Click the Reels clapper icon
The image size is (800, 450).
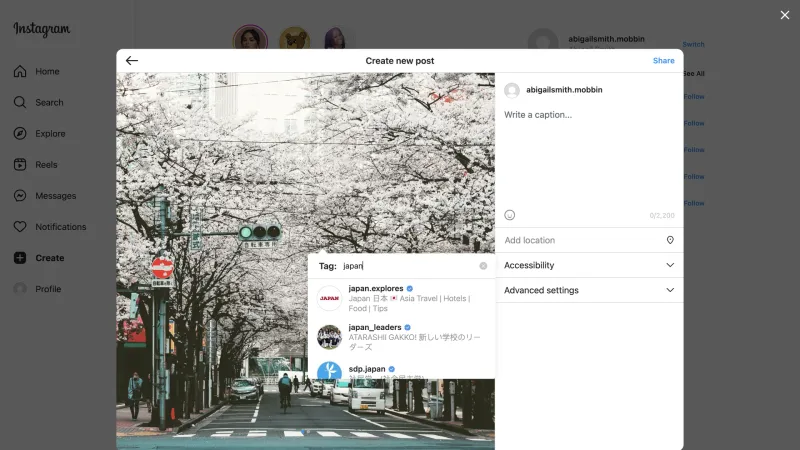coord(20,165)
